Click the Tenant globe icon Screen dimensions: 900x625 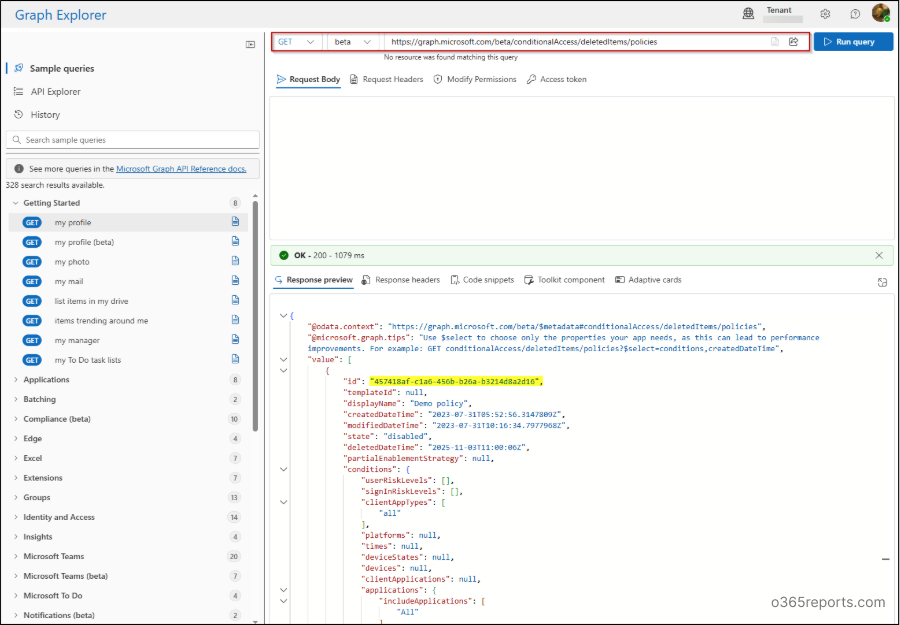[x=748, y=14]
